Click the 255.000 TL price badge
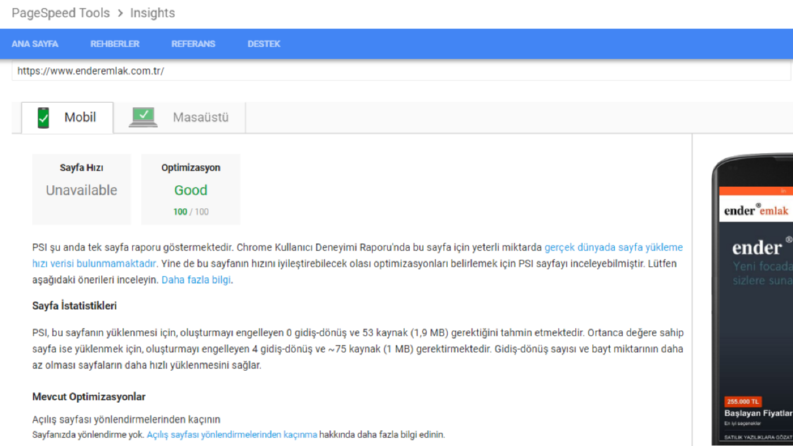Screen dimensions: 793x446 [743, 402]
